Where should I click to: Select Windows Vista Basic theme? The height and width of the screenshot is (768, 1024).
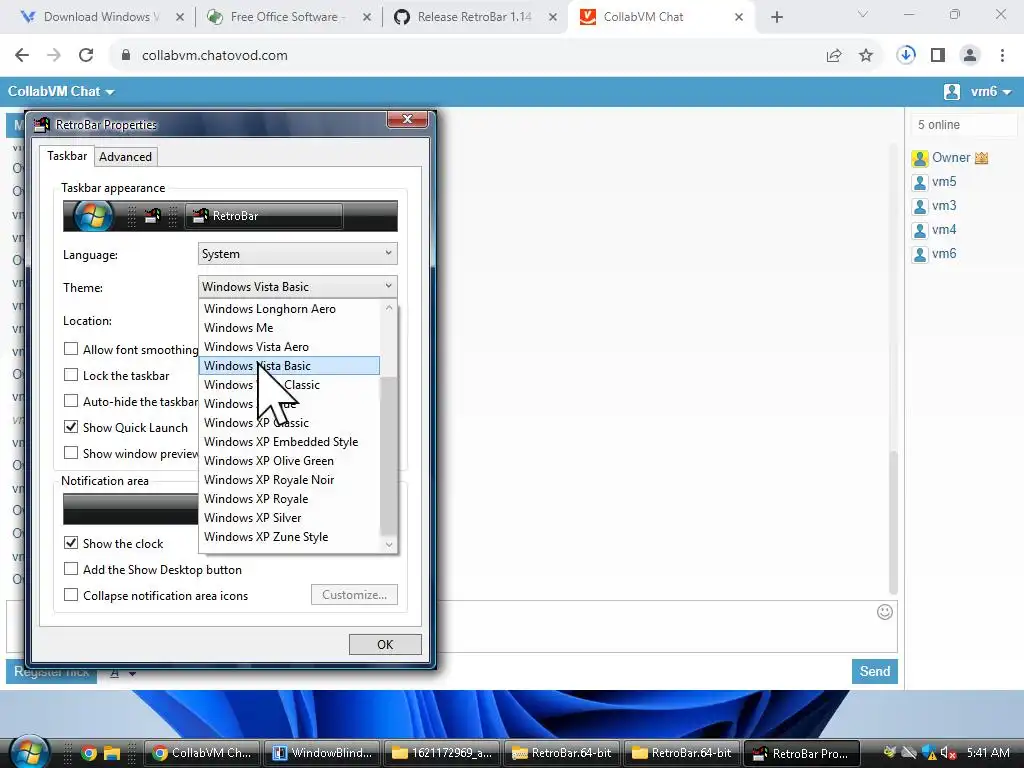click(x=289, y=366)
